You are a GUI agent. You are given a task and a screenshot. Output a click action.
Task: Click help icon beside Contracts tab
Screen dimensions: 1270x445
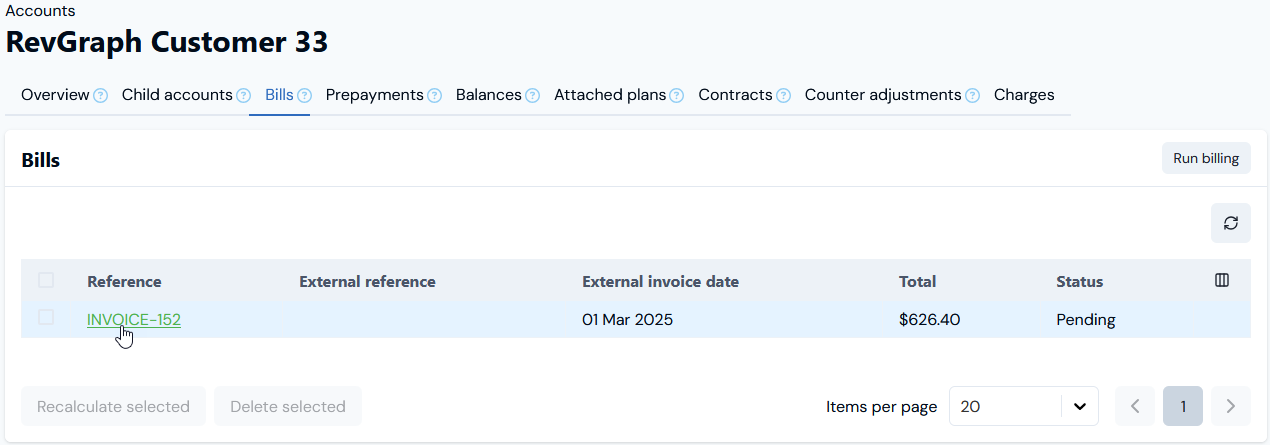[x=783, y=96]
